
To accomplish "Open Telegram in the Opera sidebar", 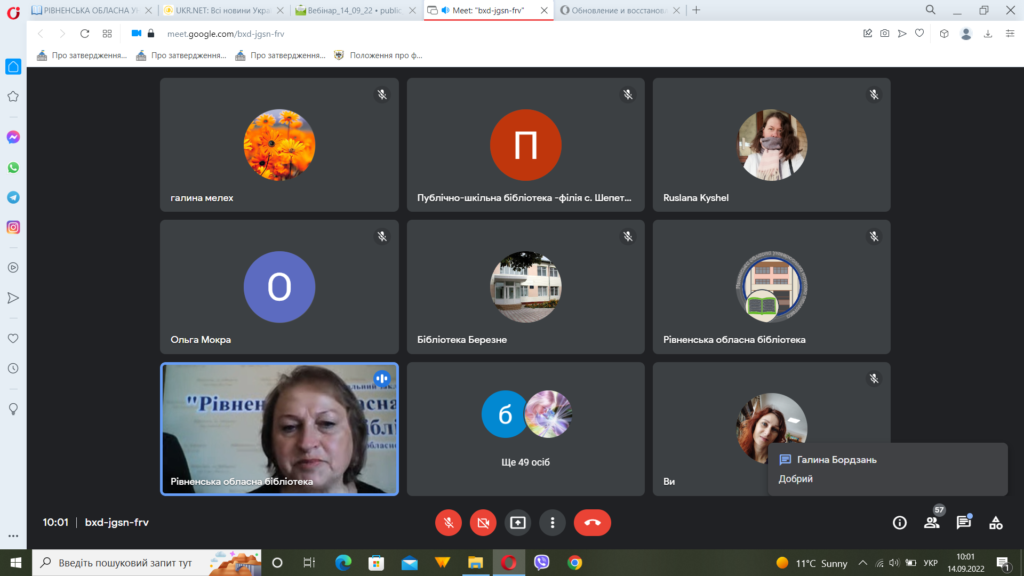I will tap(13, 197).
